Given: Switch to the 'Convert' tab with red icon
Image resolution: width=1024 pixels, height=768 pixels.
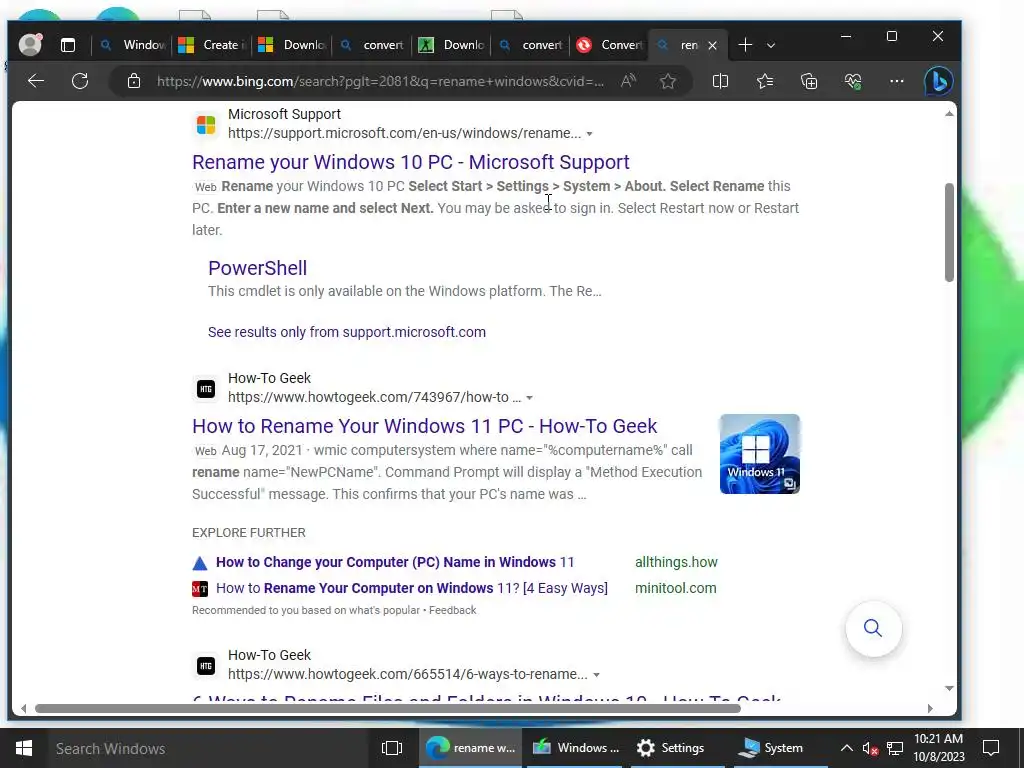Looking at the screenshot, I should [611, 45].
